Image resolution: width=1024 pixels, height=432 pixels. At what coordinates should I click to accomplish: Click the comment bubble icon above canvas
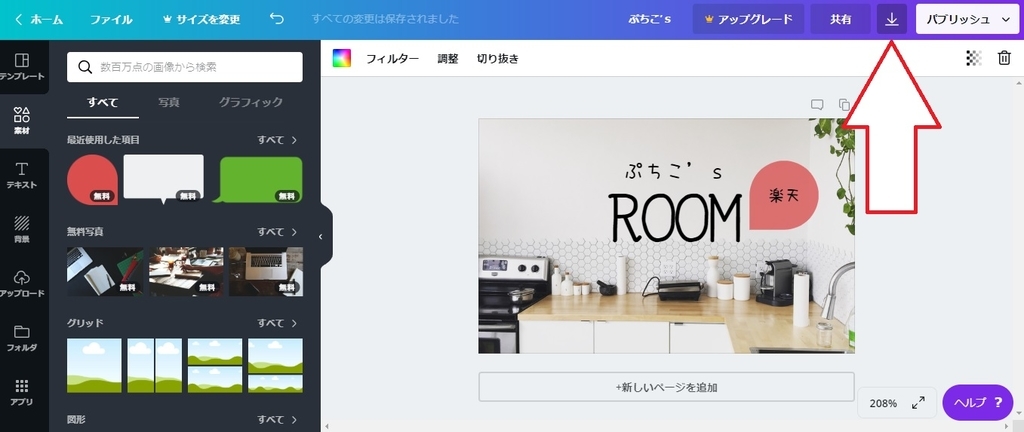(816, 104)
